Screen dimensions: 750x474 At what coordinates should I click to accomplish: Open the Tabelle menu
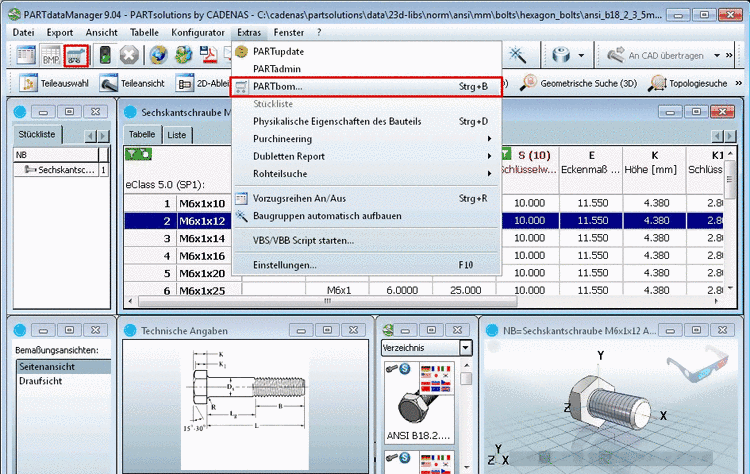144,33
